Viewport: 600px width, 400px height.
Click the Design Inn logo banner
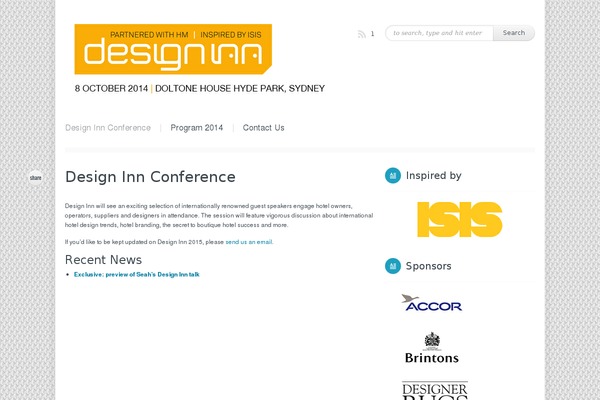[x=173, y=49]
